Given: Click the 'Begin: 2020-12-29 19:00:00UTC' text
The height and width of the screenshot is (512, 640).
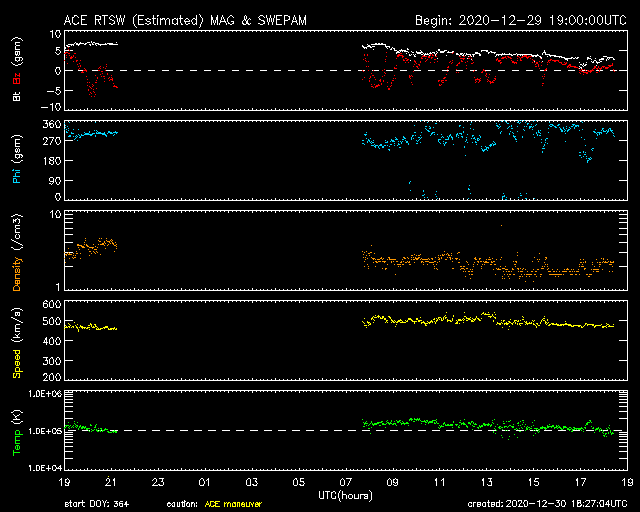Looking at the screenshot, I should tap(521, 20).
